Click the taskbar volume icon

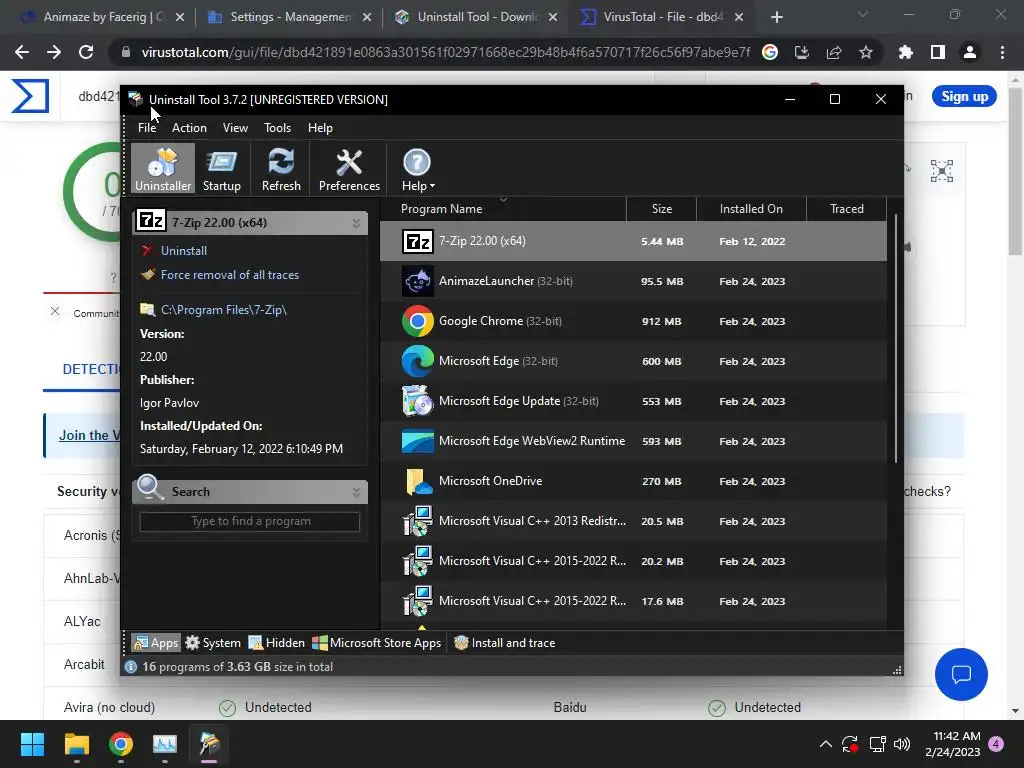(x=901, y=744)
